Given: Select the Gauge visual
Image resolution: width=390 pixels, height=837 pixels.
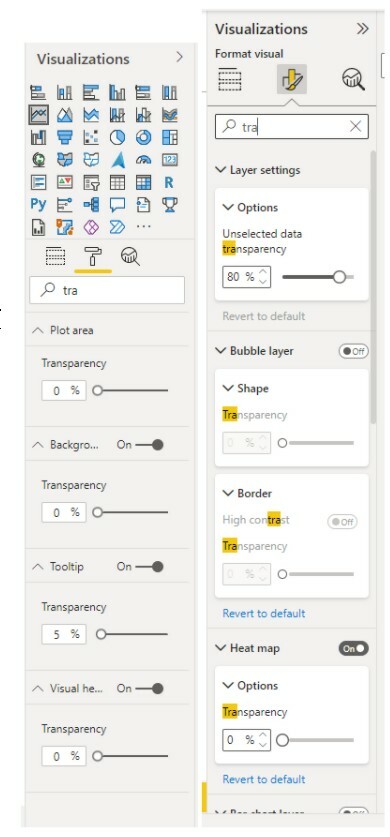Looking at the screenshot, I should coord(144,160).
